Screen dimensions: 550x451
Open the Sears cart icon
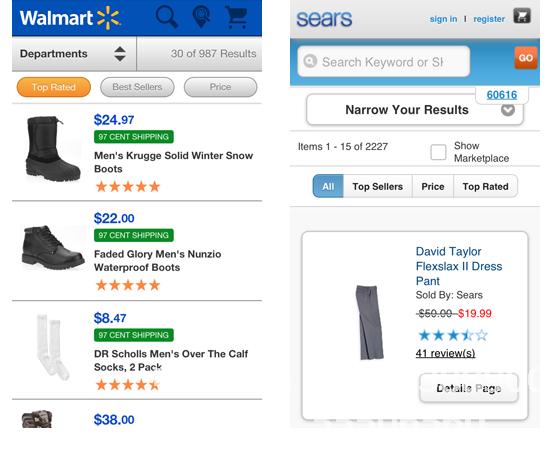click(522, 16)
